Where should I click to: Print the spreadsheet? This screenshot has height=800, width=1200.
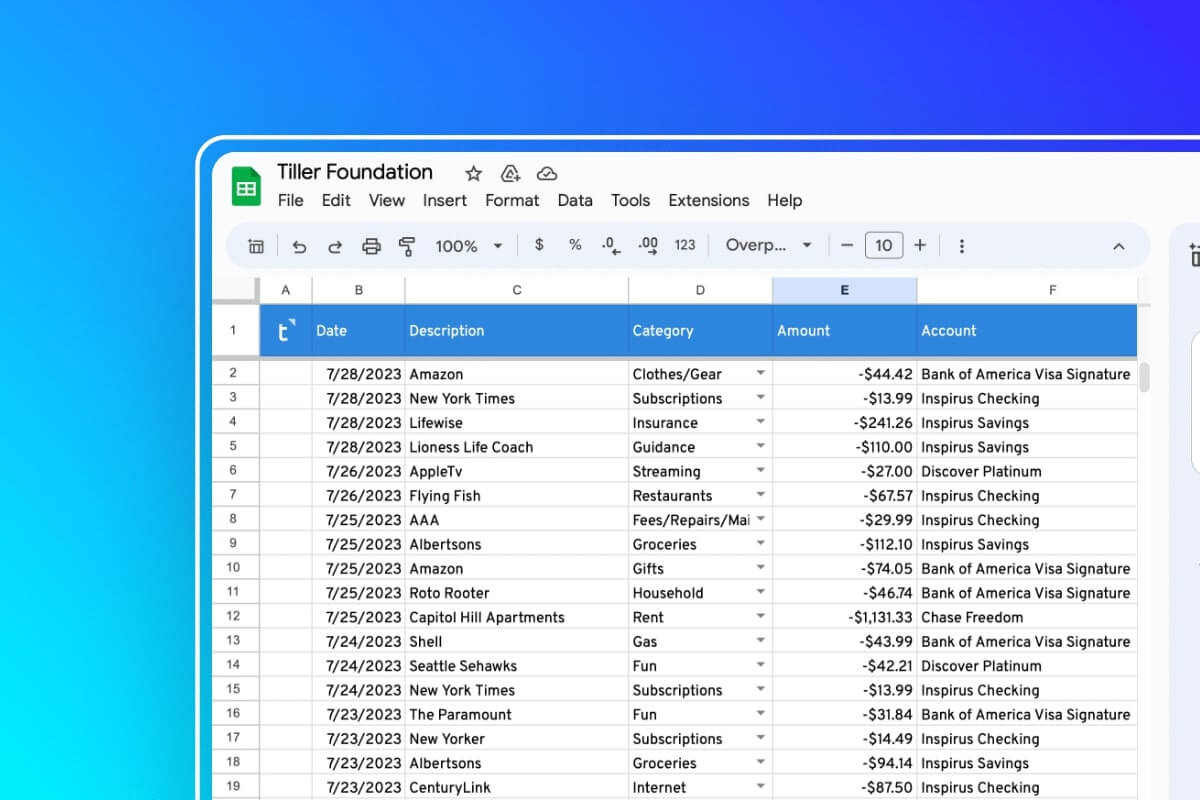[x=371, y=246]
